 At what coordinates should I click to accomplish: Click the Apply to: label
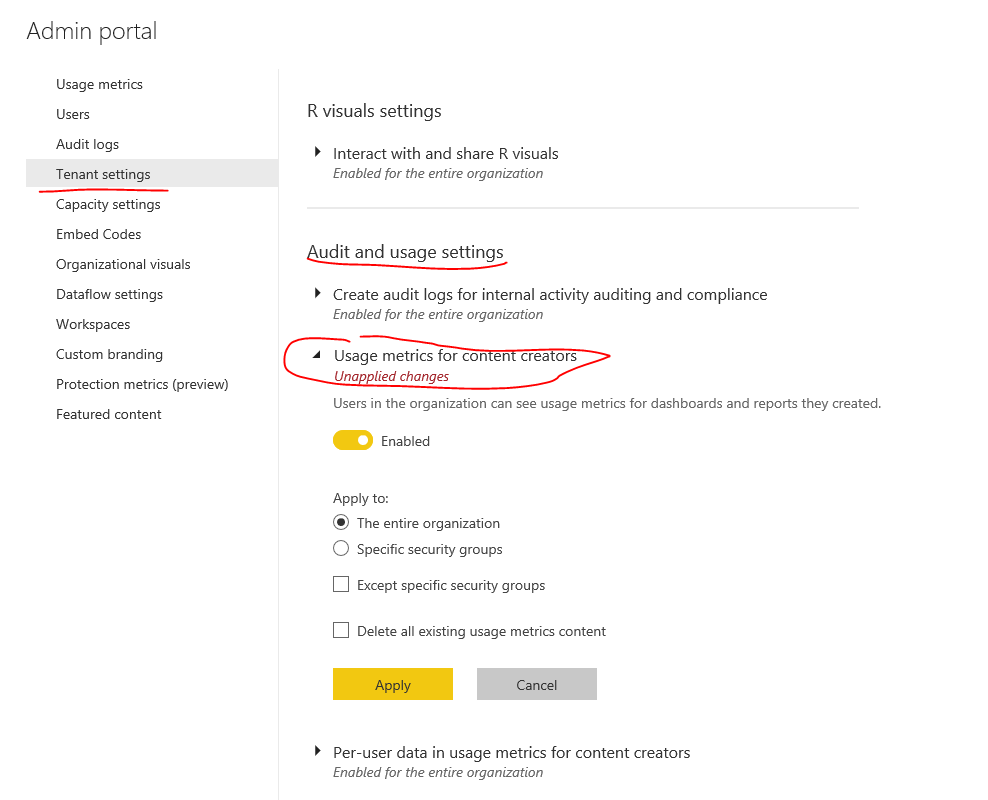[x=361, y=498]
